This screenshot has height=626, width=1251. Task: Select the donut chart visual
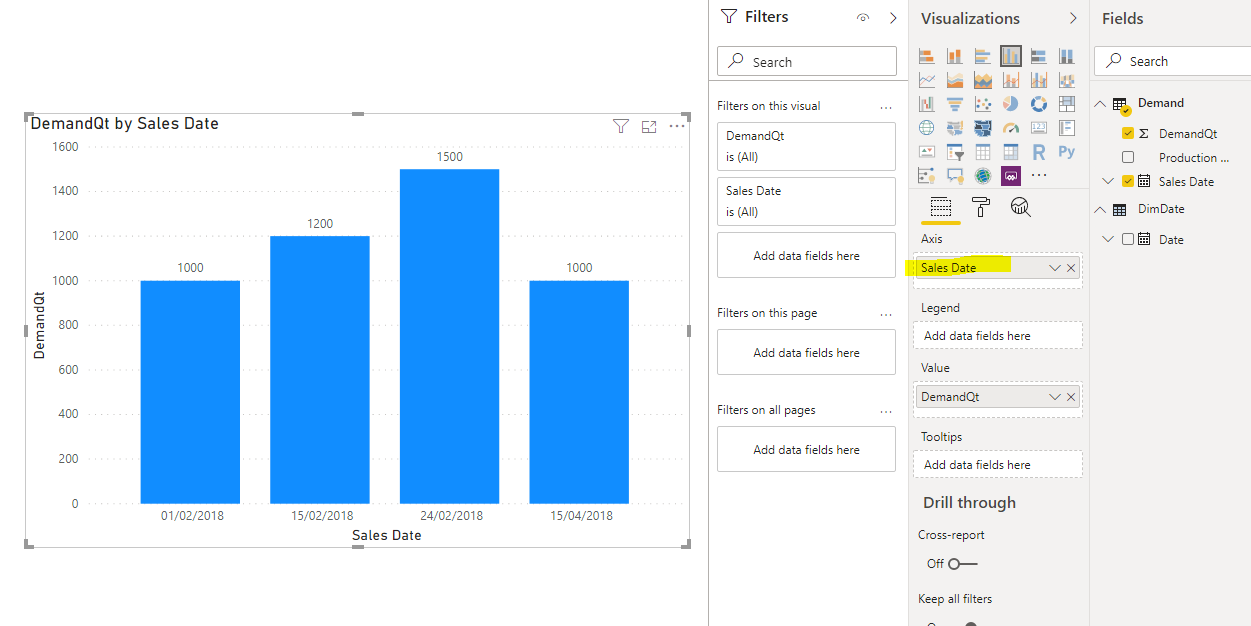[x=1039, y=104]
